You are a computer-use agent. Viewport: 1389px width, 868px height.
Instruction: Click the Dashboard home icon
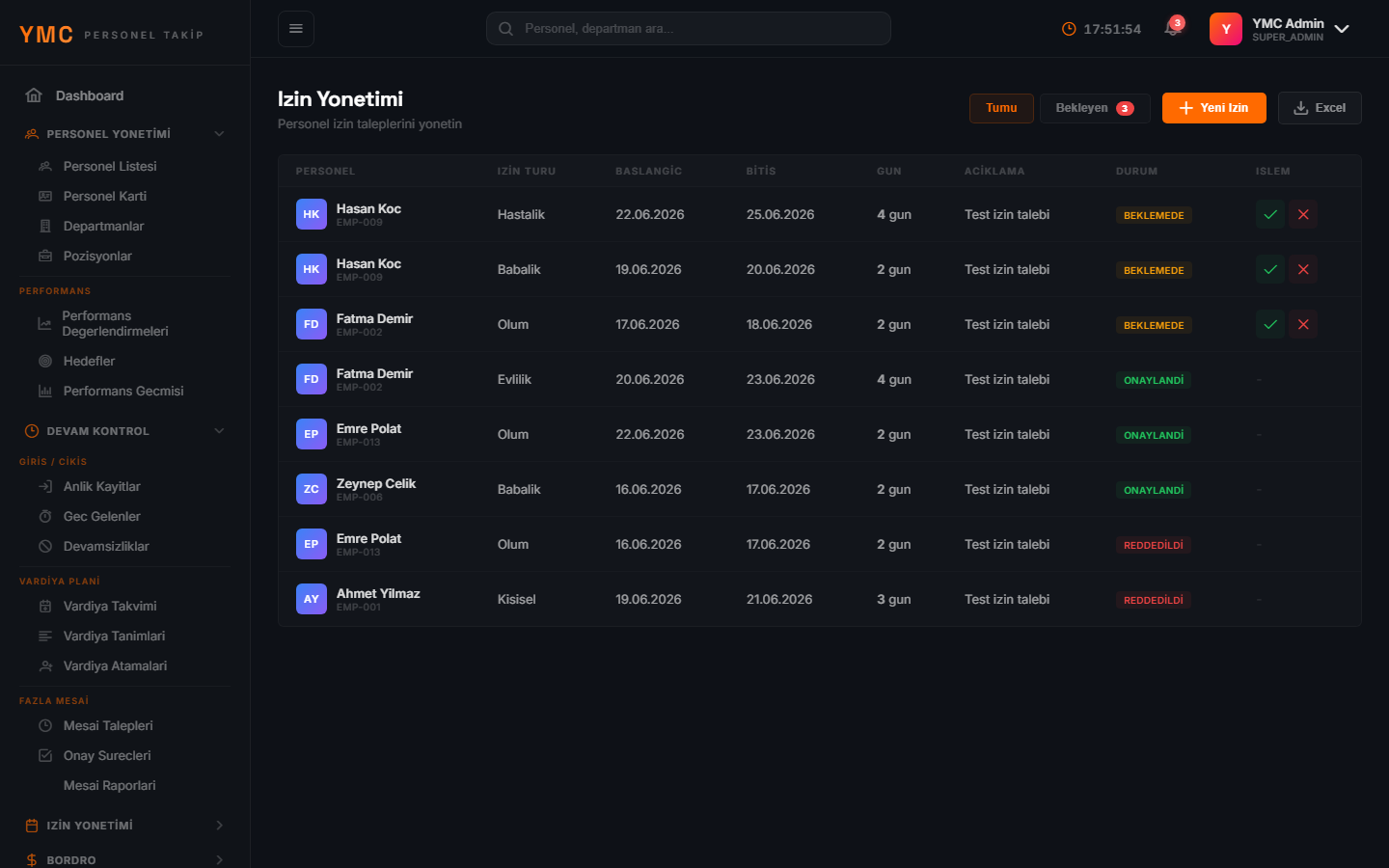click(34, 95)
